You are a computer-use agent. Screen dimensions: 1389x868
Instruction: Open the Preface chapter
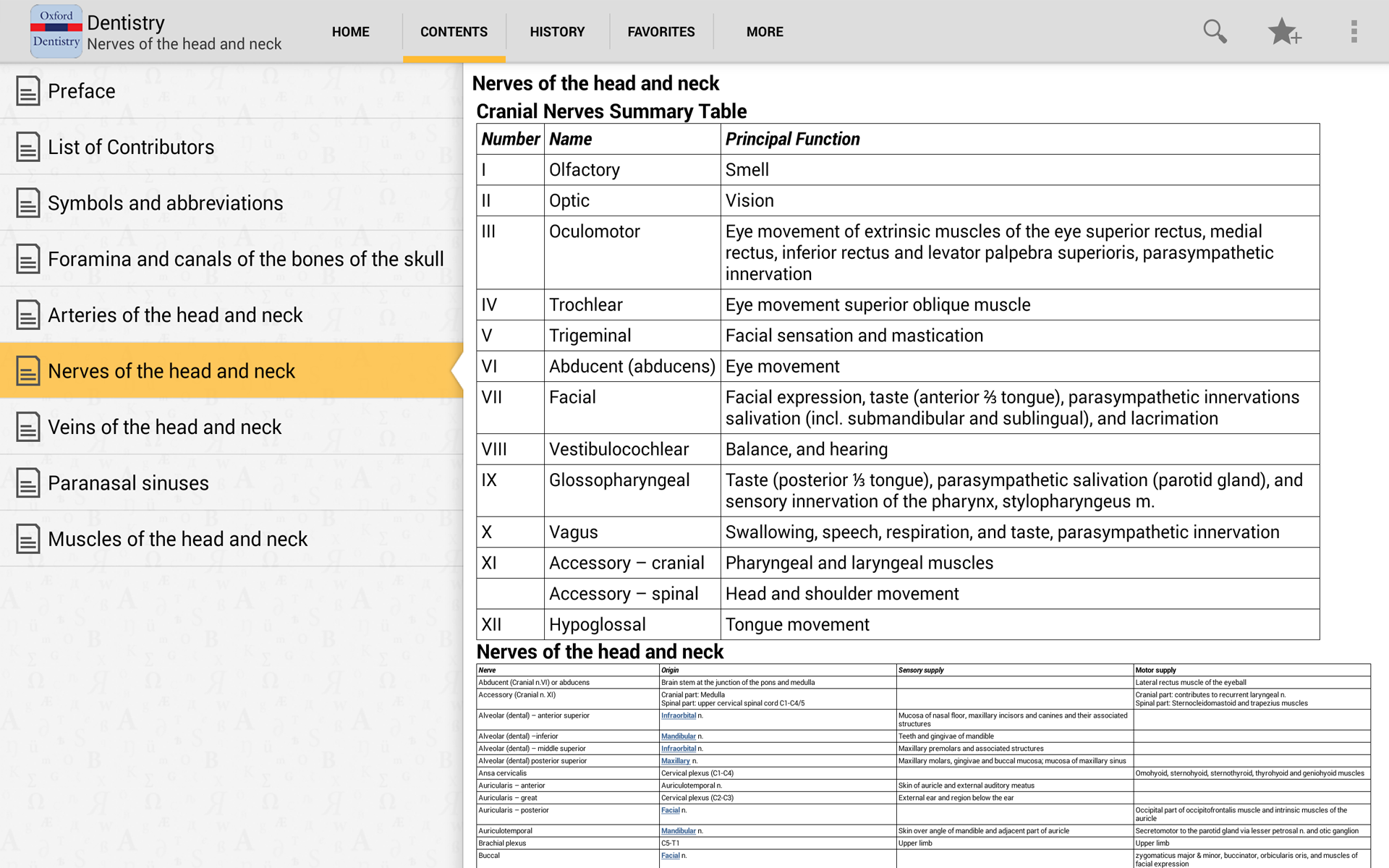coord(231,91)
